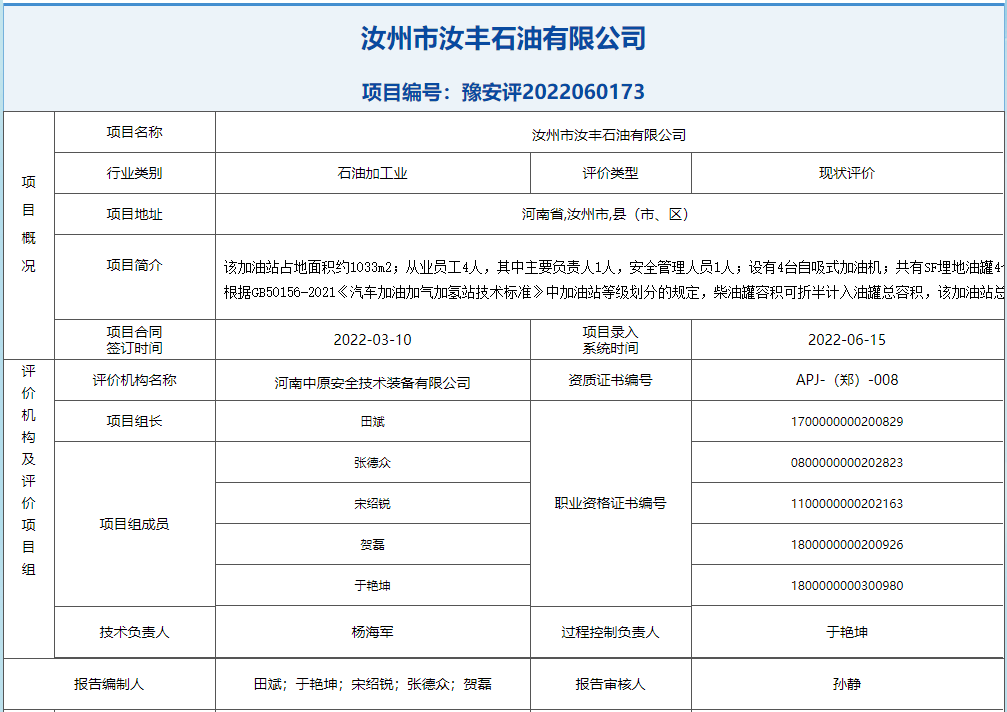This screenshot has width=1007, height=712.
Task: Click the 资质证书编号 label
Action: (x=611, y=380)
